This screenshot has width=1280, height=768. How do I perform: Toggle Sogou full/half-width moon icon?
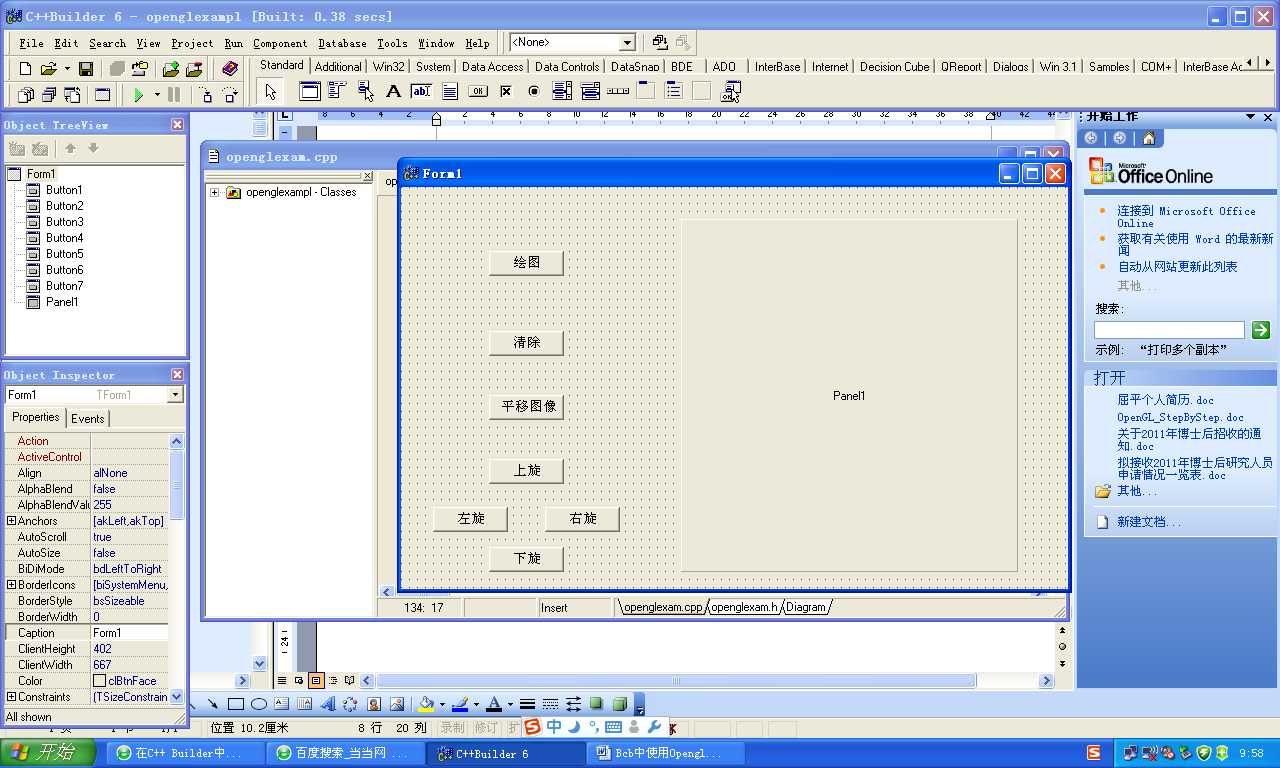point(574,727)
